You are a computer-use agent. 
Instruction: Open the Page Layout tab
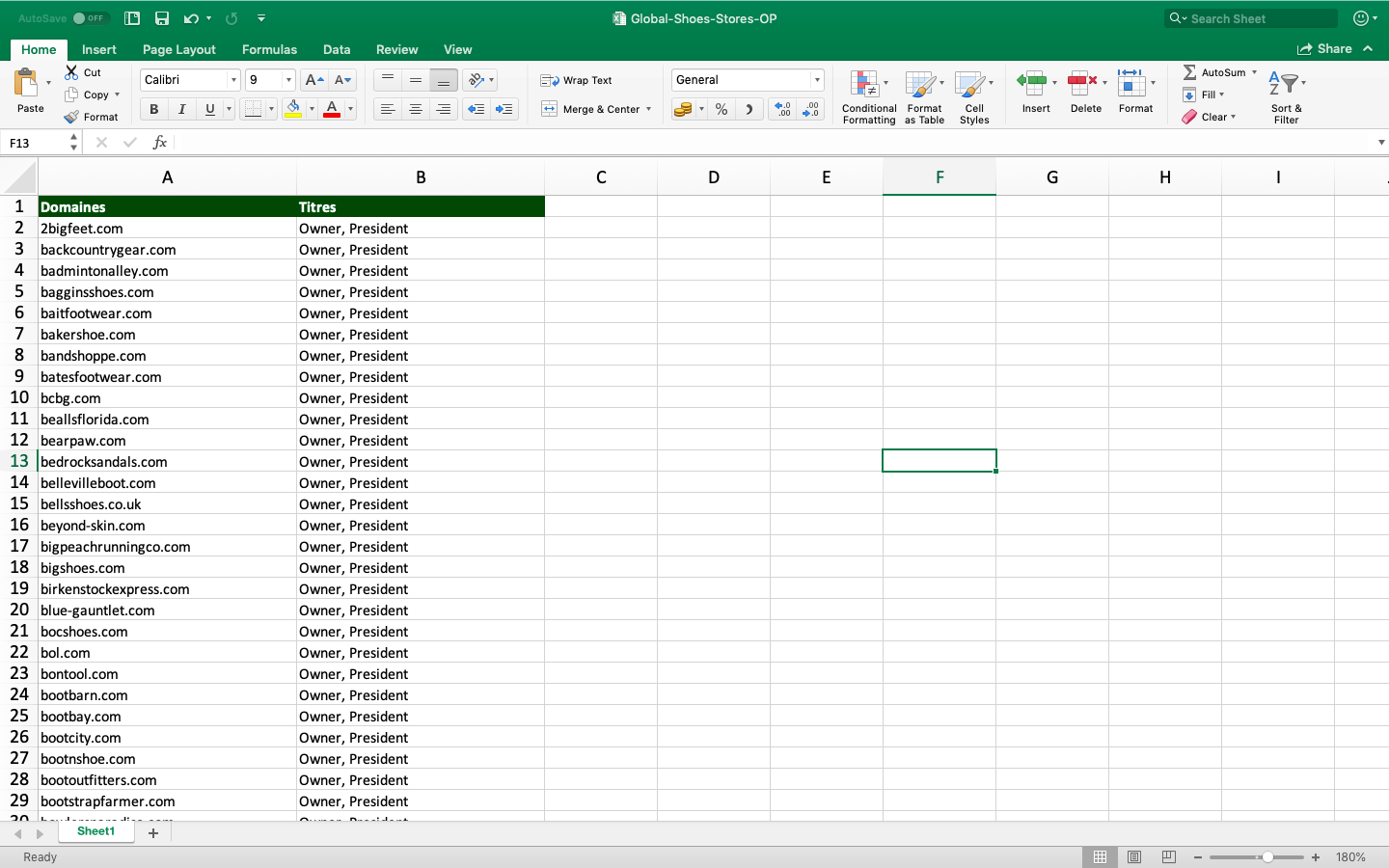[x=178, y=49]
